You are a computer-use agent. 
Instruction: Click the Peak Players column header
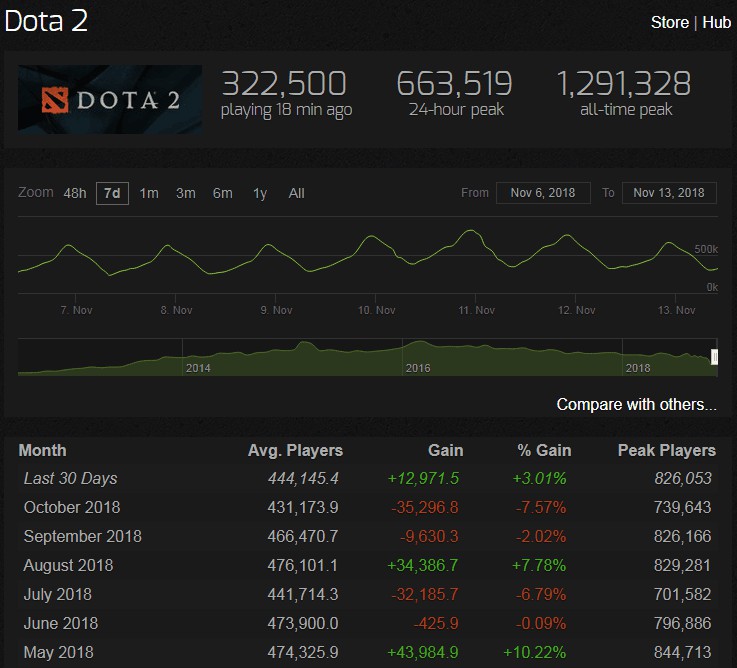click(x=666, y=450)
